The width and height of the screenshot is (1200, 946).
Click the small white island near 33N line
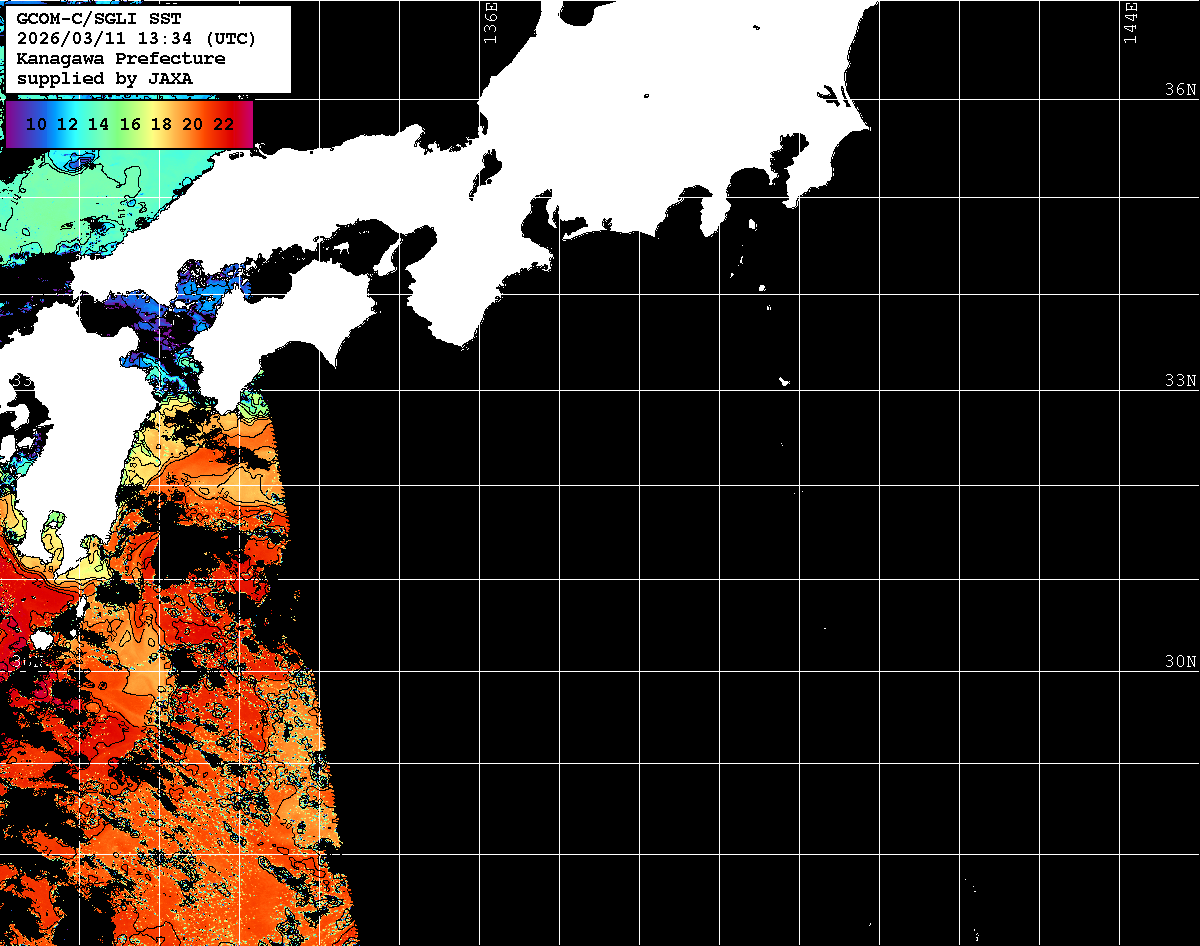click(x=785, y=381)
